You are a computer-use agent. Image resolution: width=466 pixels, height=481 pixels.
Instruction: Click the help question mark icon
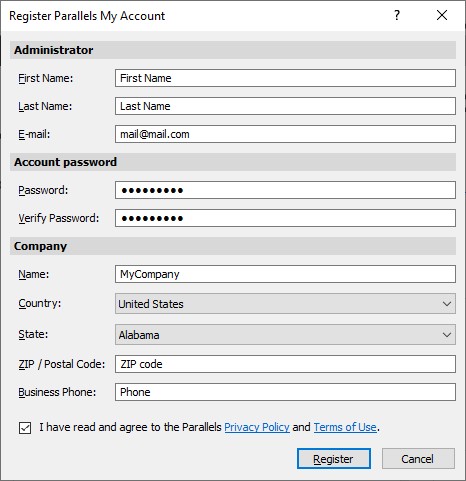click(x=397, y=15)
